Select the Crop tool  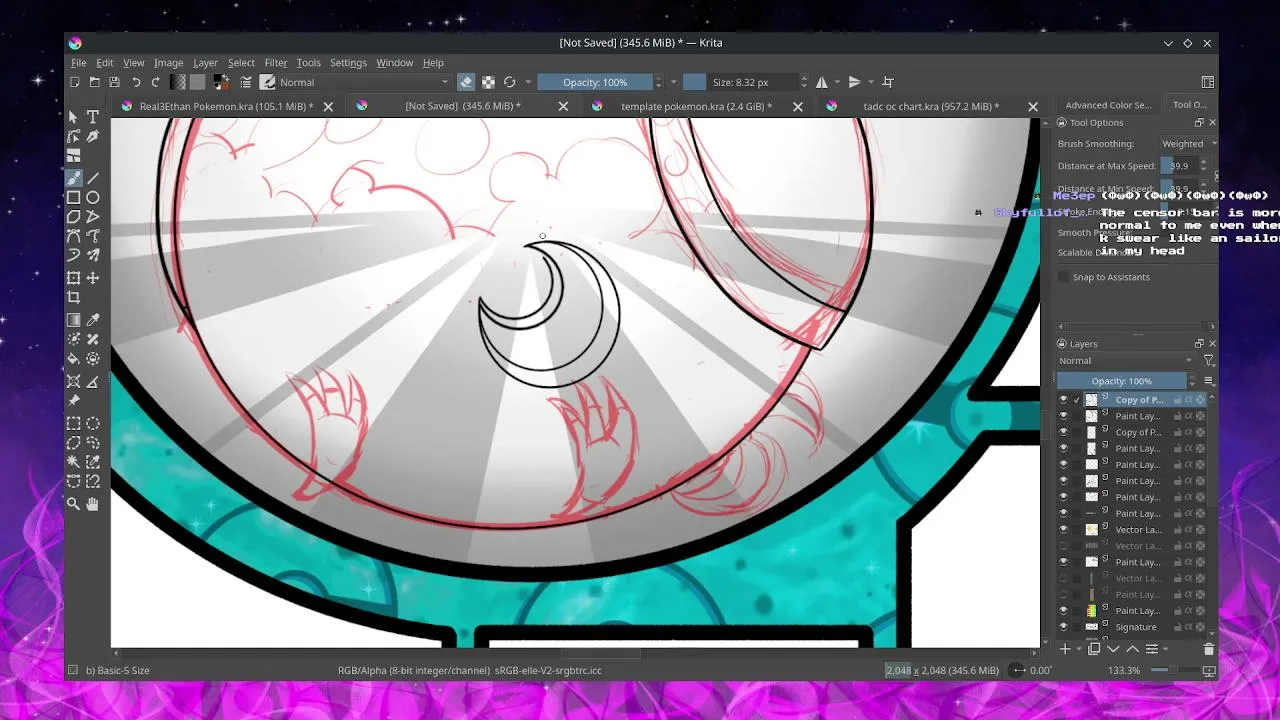73,297
